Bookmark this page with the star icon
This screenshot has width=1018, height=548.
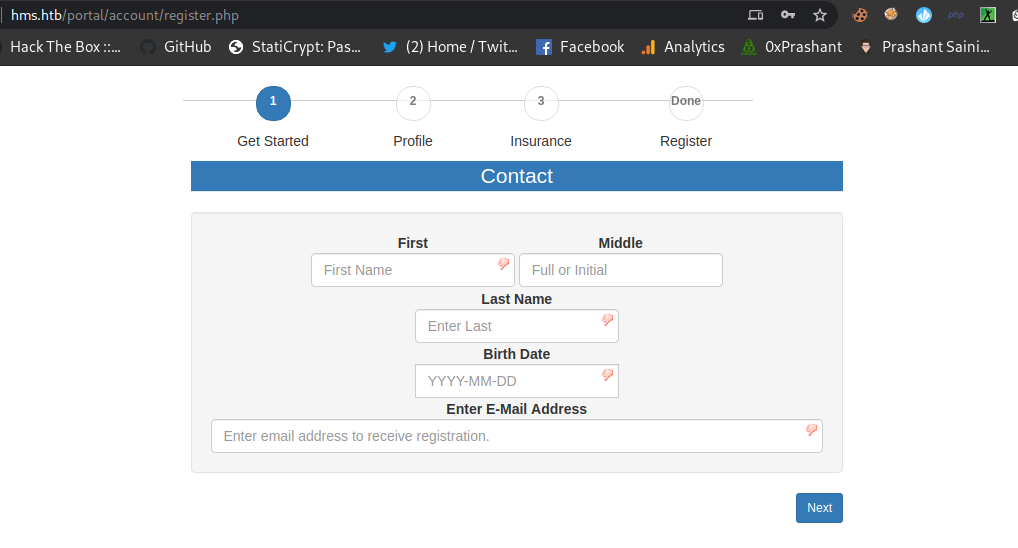820,15
